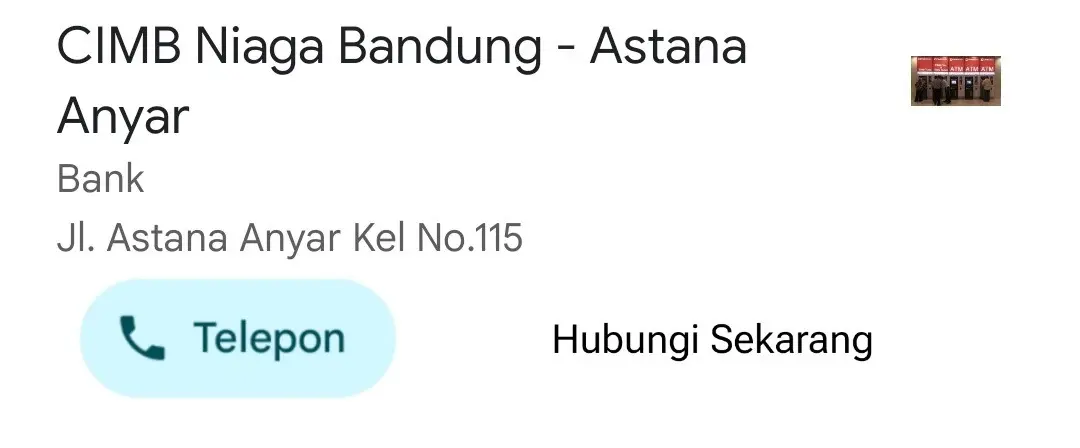Click CIMB in the listing title
The image size is (1080, 448).
[119, 47]
